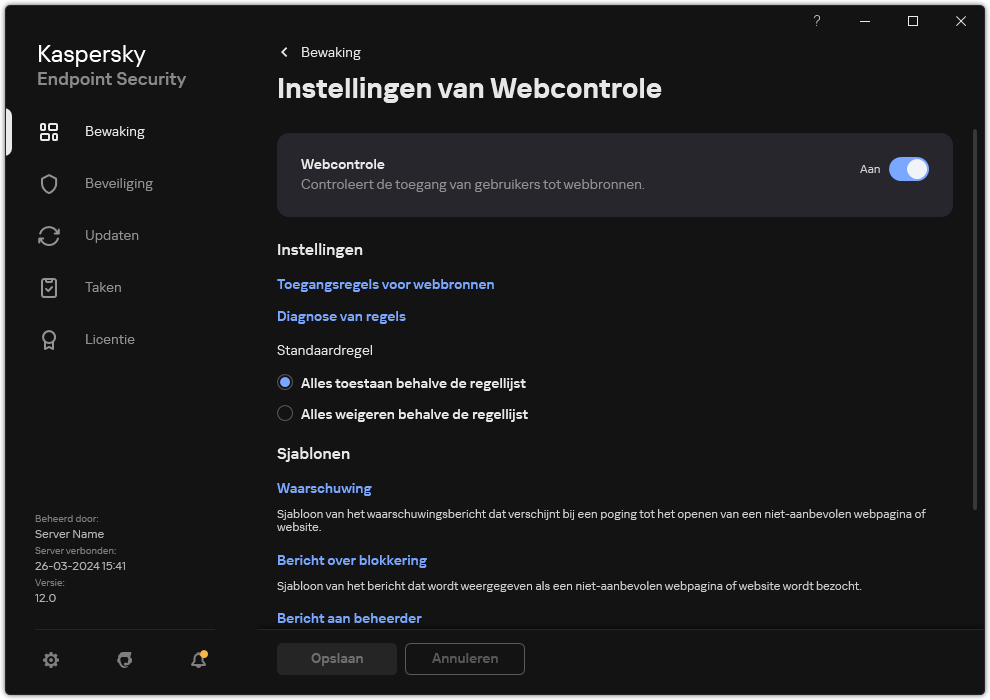Open application settings via the gear icon

51,660
